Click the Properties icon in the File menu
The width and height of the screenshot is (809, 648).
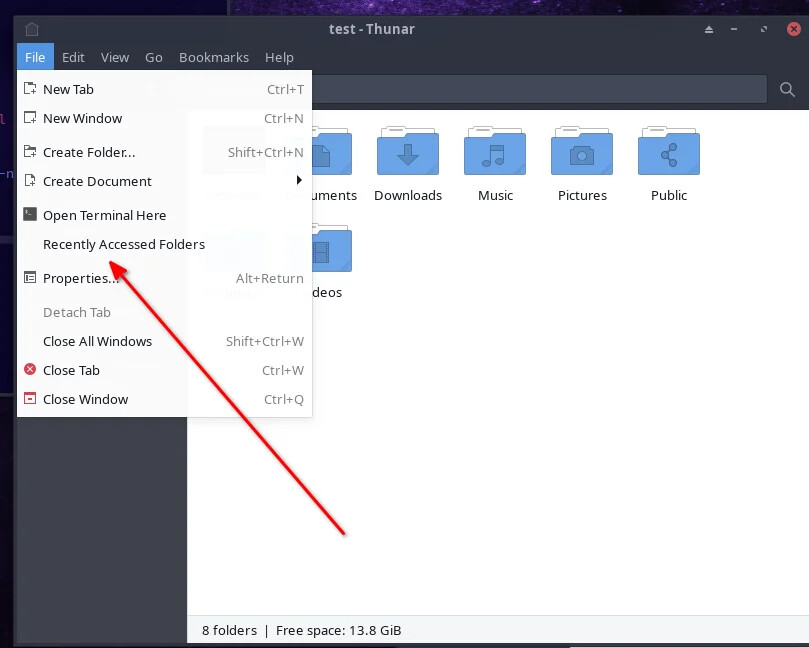point(29,278)
